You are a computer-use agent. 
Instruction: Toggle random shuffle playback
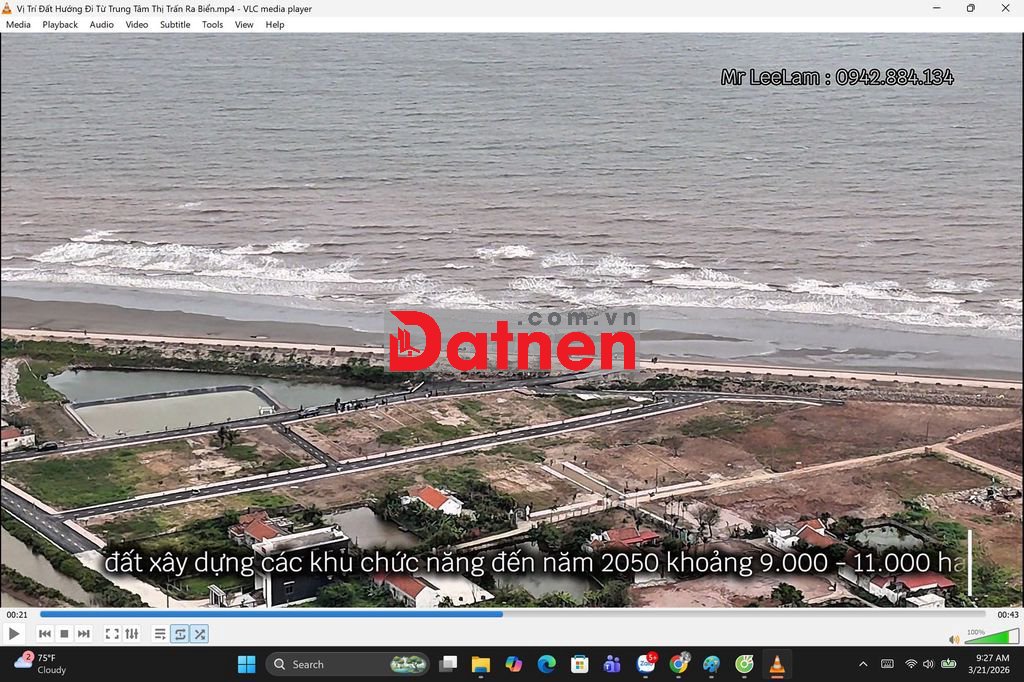point(200,634)
